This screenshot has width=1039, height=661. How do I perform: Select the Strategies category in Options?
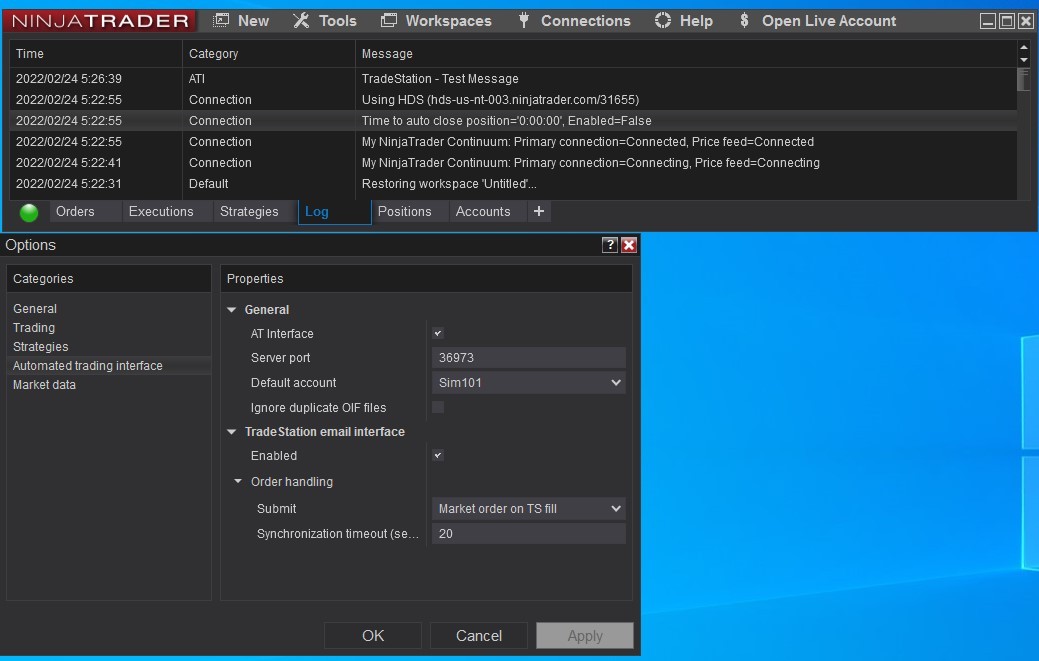pyautogui.click(x=109, y=346)
